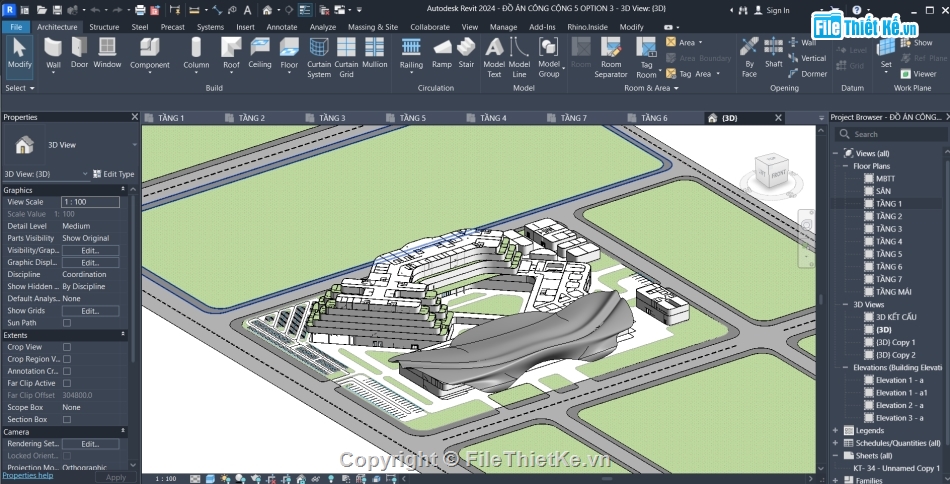Toggle Crop Region Visible checkbox

[67, 359]
